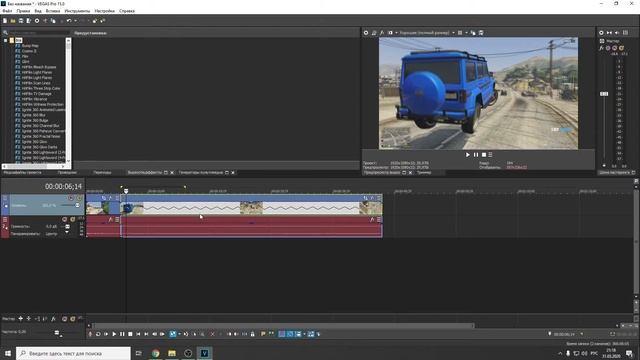Click the blue jeep preview frame

click(x=478, y=93)
